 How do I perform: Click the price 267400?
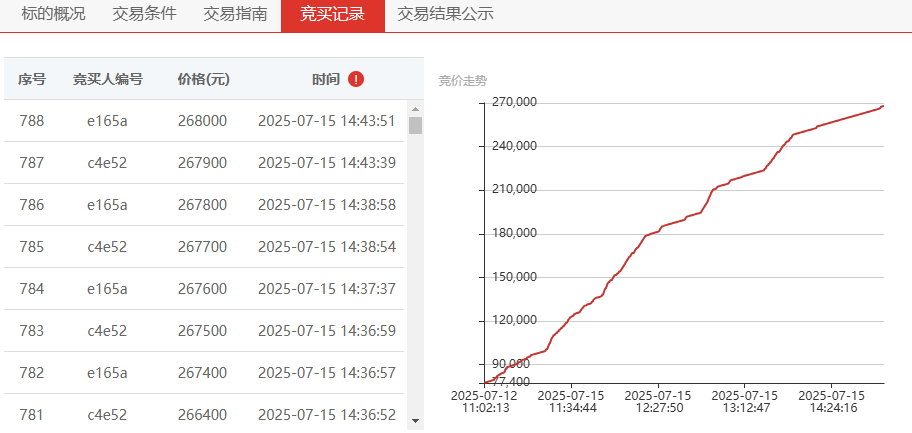[202, 372]
